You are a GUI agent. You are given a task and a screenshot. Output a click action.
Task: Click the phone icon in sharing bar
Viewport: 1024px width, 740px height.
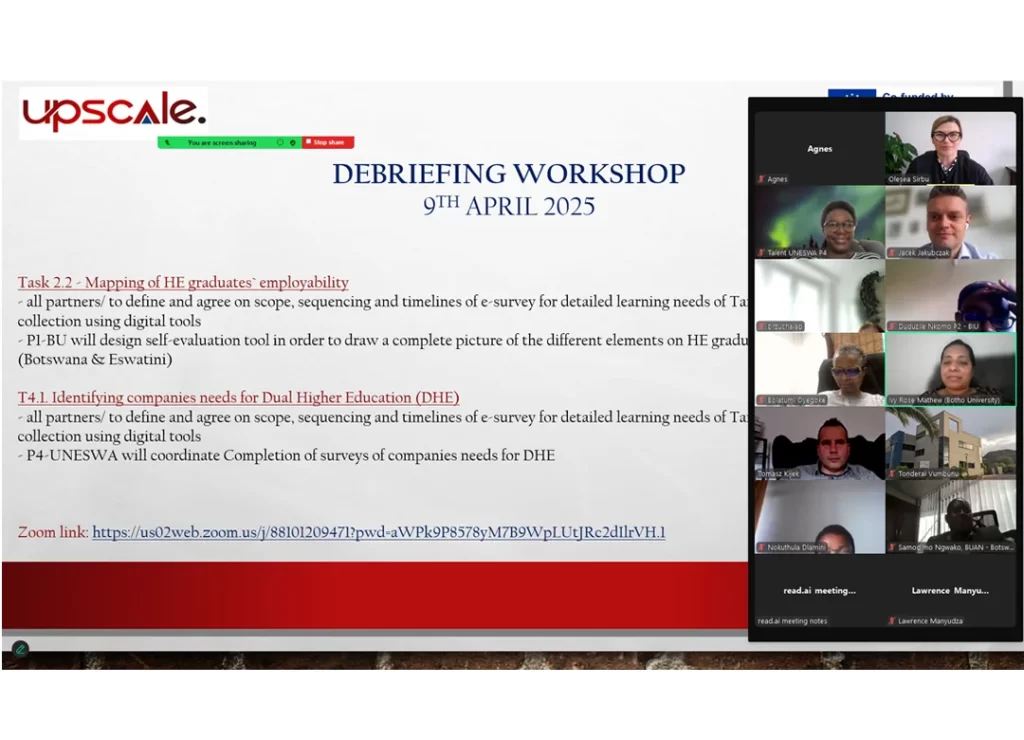click(167, 143)
